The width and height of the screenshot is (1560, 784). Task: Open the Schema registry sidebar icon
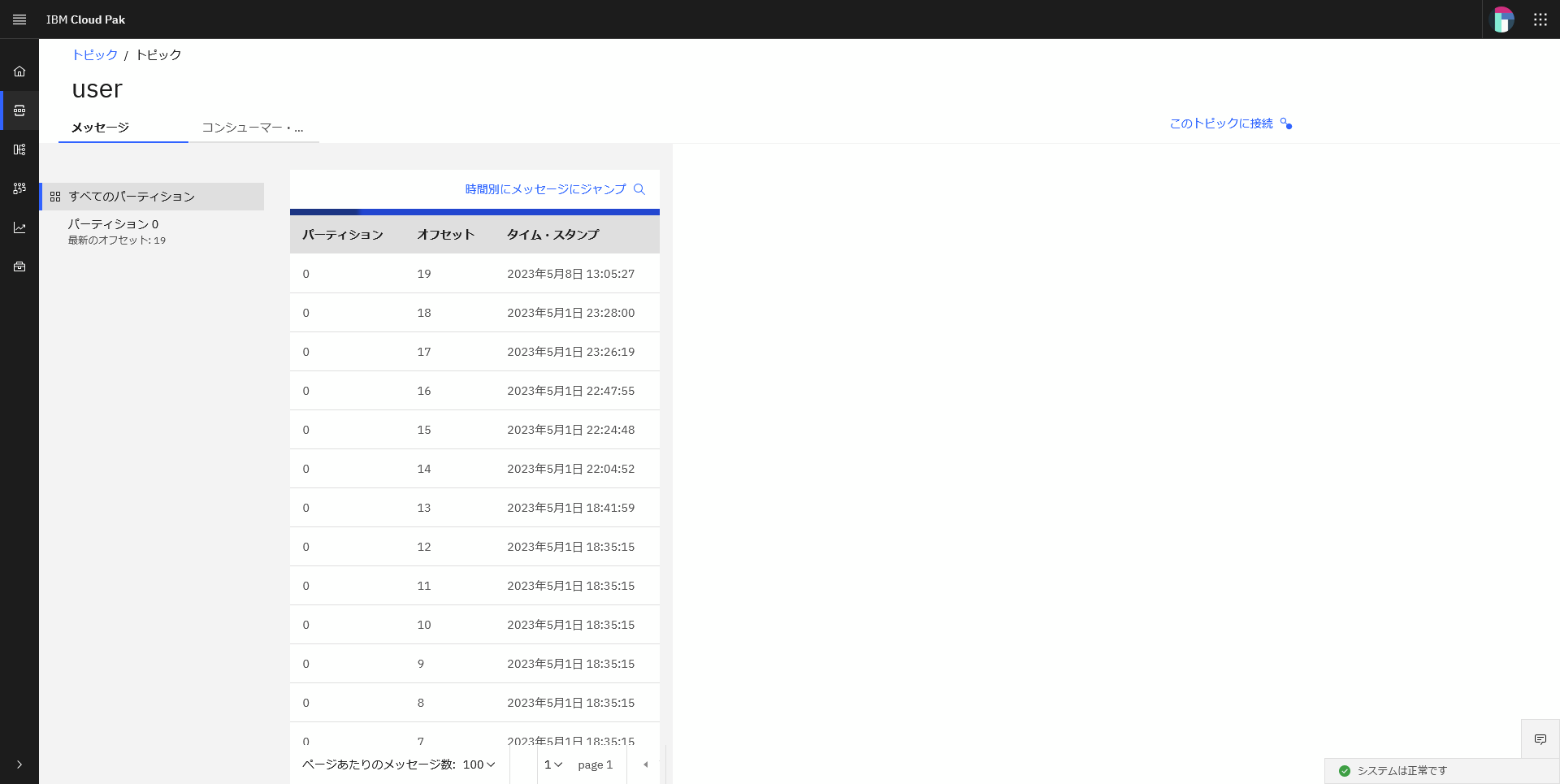[x=19, y=149]
